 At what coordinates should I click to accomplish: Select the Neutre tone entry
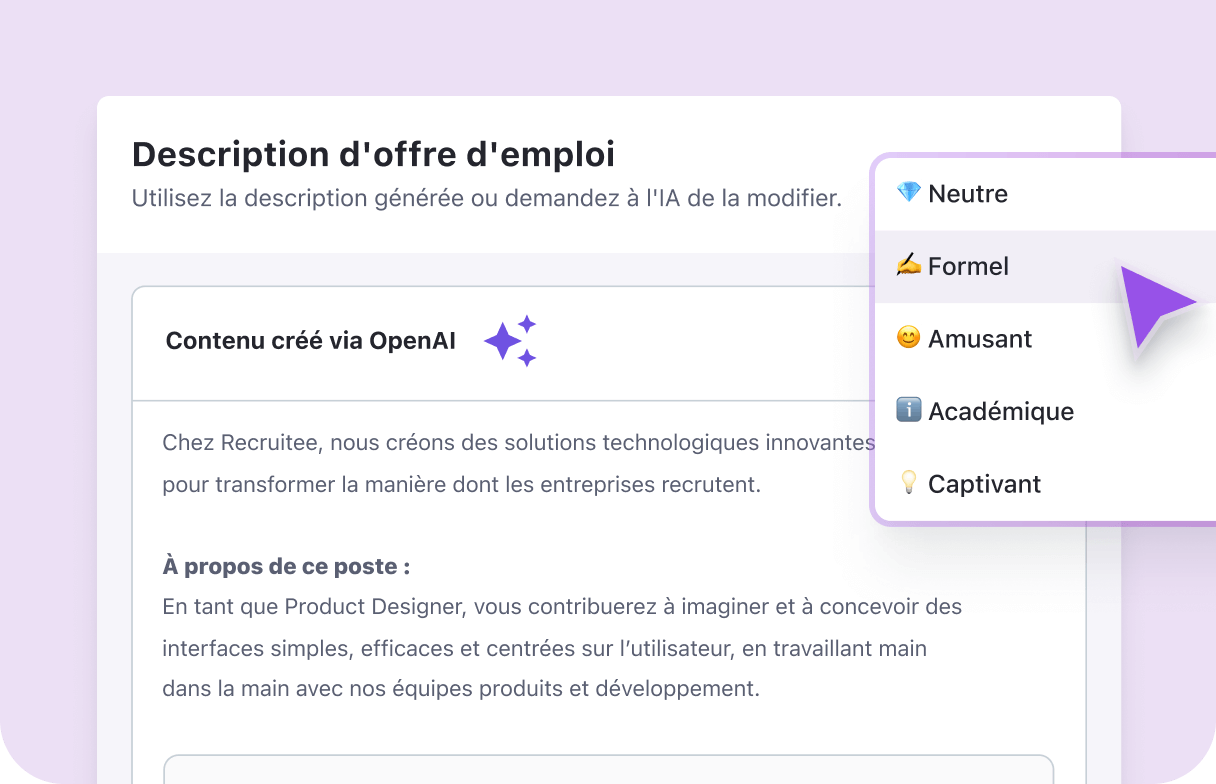tap(968, 193)
